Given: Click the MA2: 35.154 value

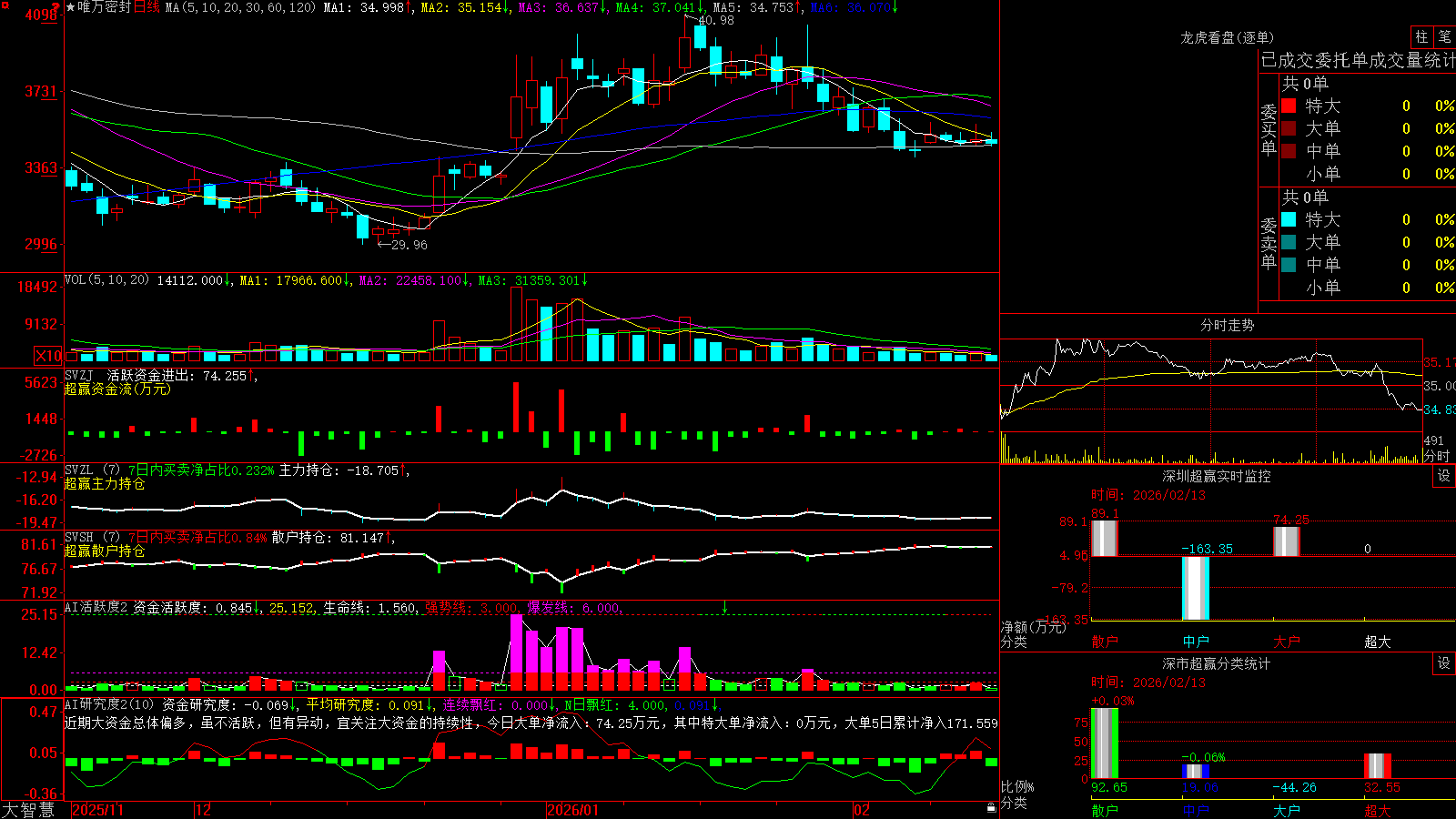Looking at the screenshot, I should point(461,7).
